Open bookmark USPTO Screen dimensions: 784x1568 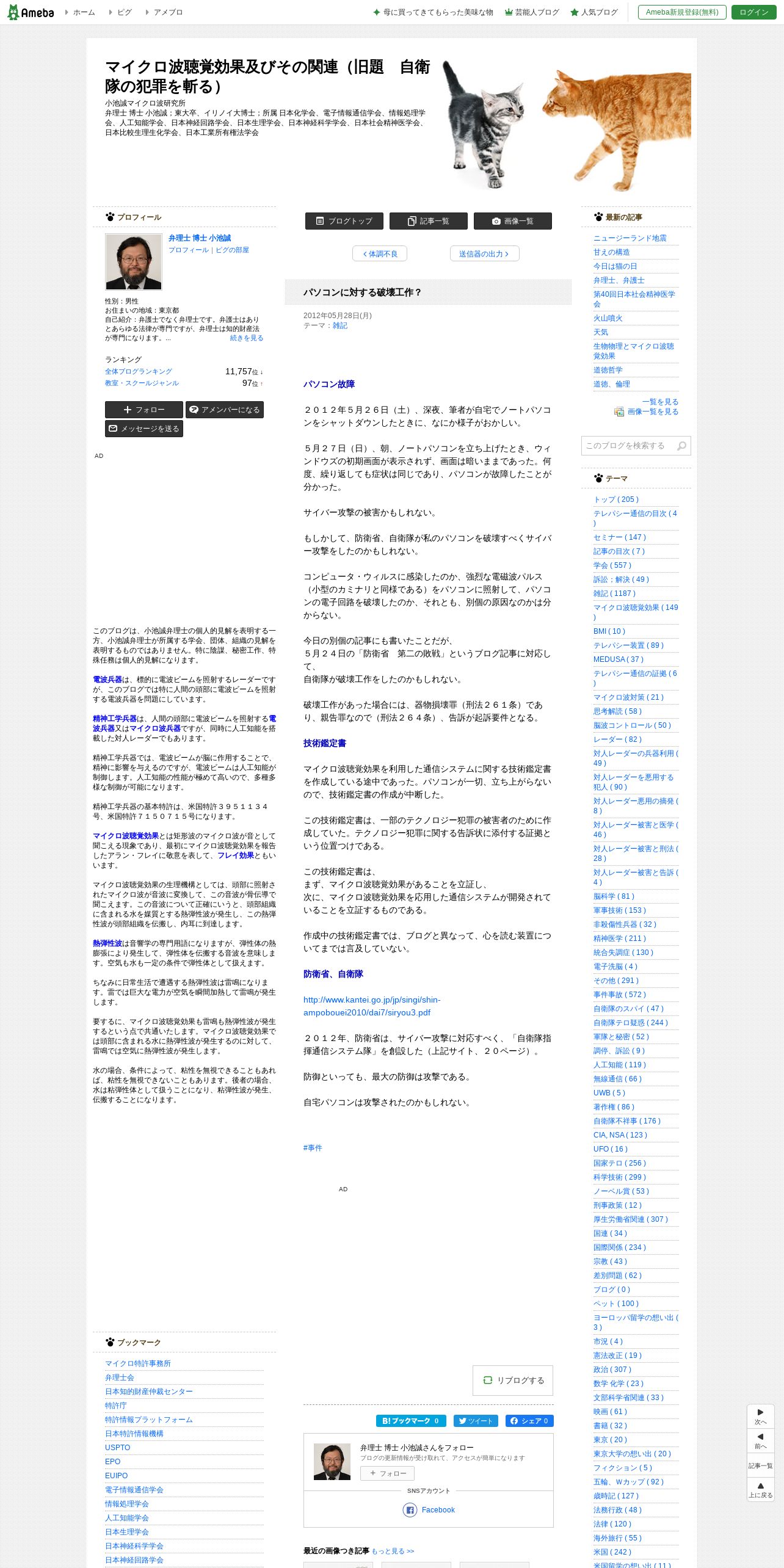click(118, 1448)
